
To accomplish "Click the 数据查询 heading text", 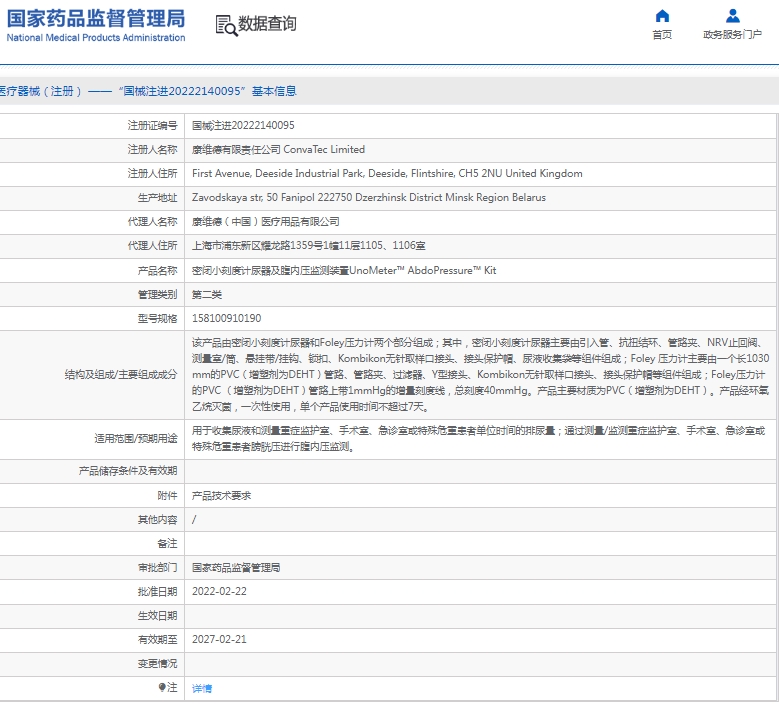I will [267, 23].
